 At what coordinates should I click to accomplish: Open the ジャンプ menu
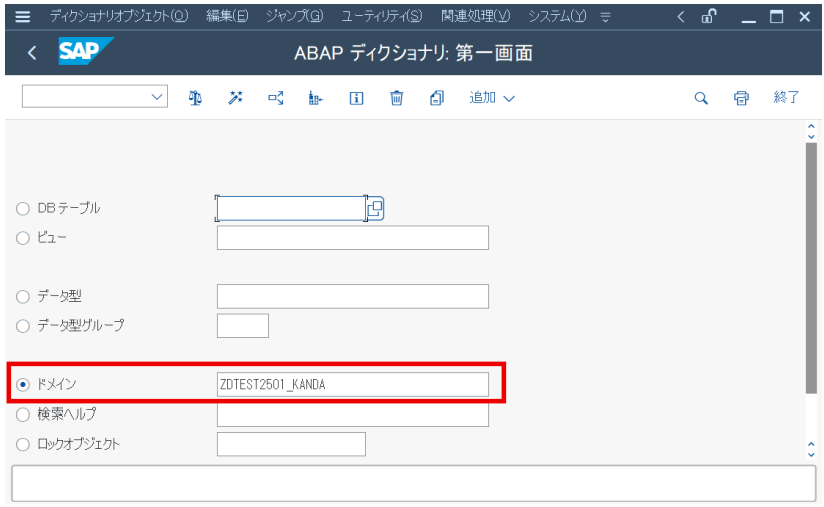[294, 16]
